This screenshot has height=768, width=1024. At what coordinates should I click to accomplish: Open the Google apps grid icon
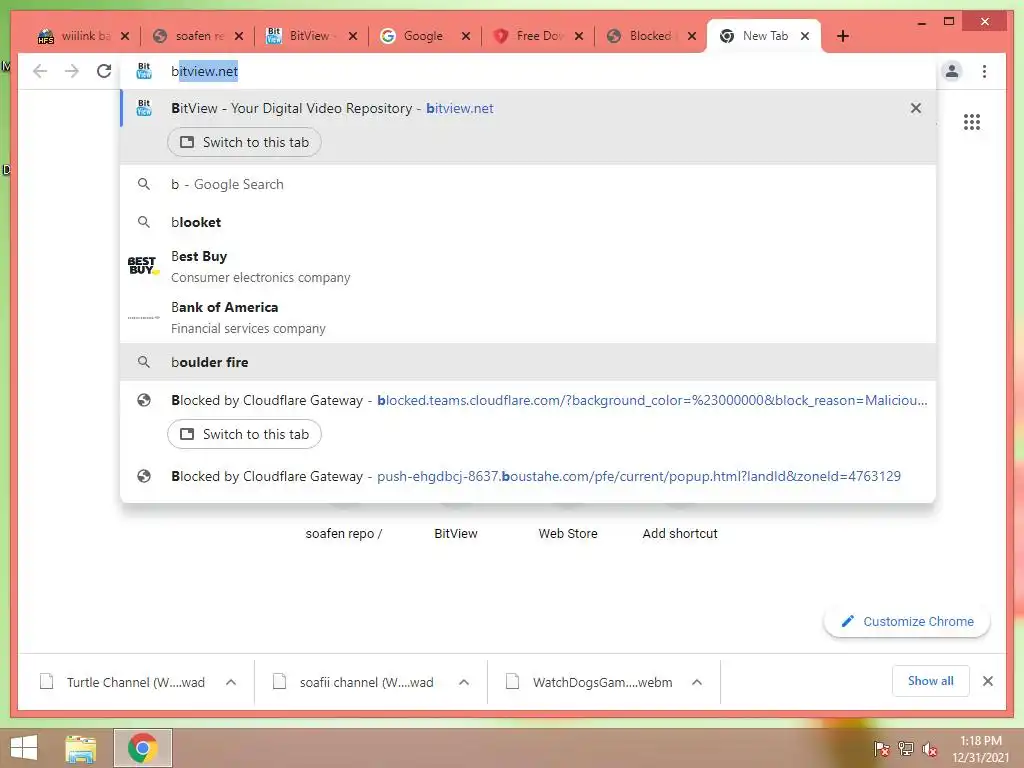tap(972, 122)
